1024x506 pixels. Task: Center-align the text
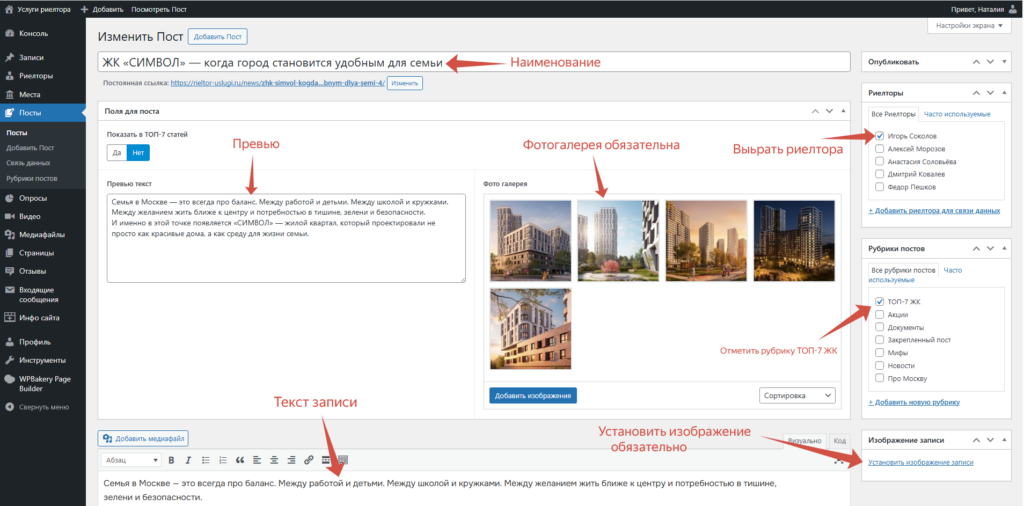[x=274, y=460]
